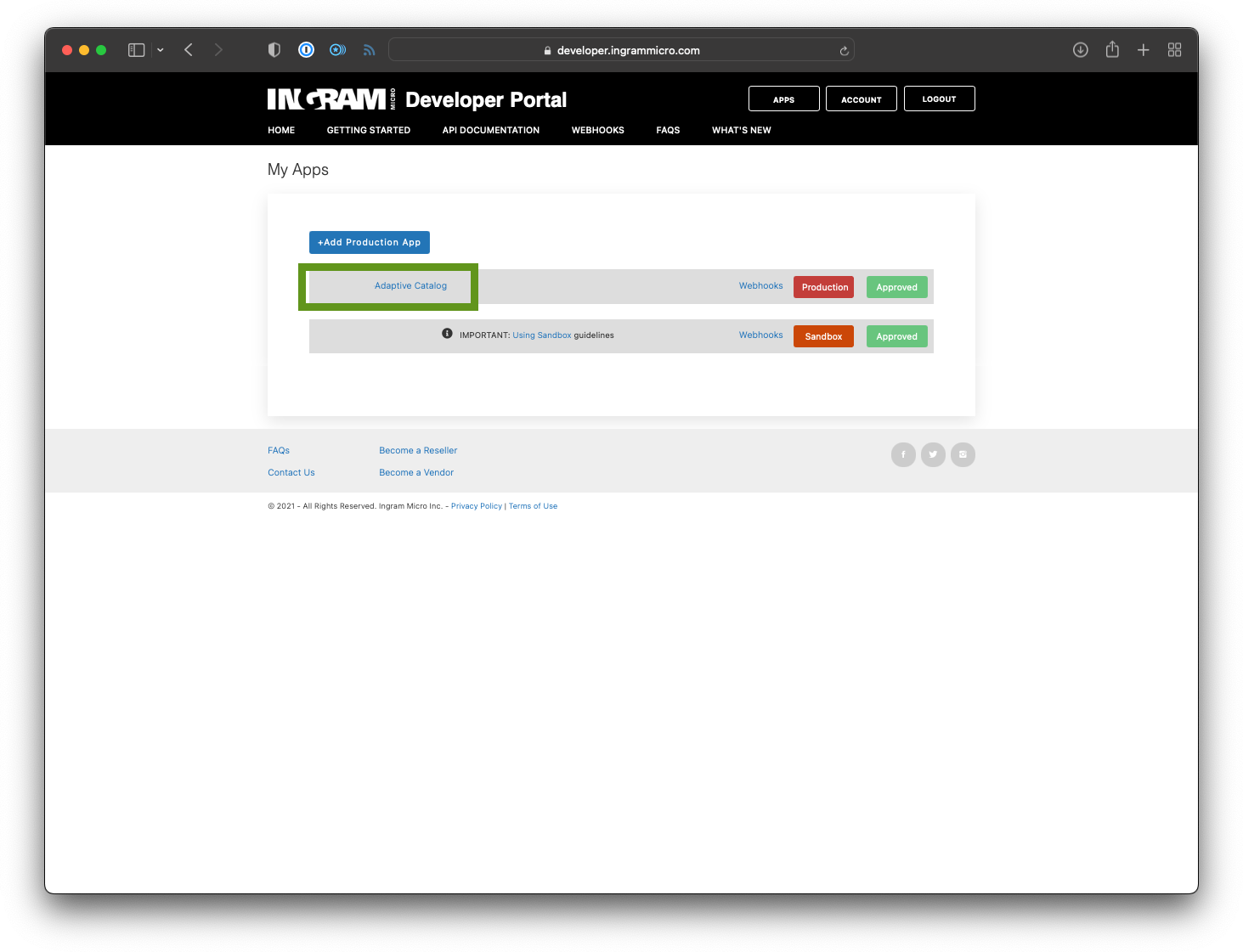
Task: Open Webhooks link in the Sandbox row
Action: pos(761,335)
